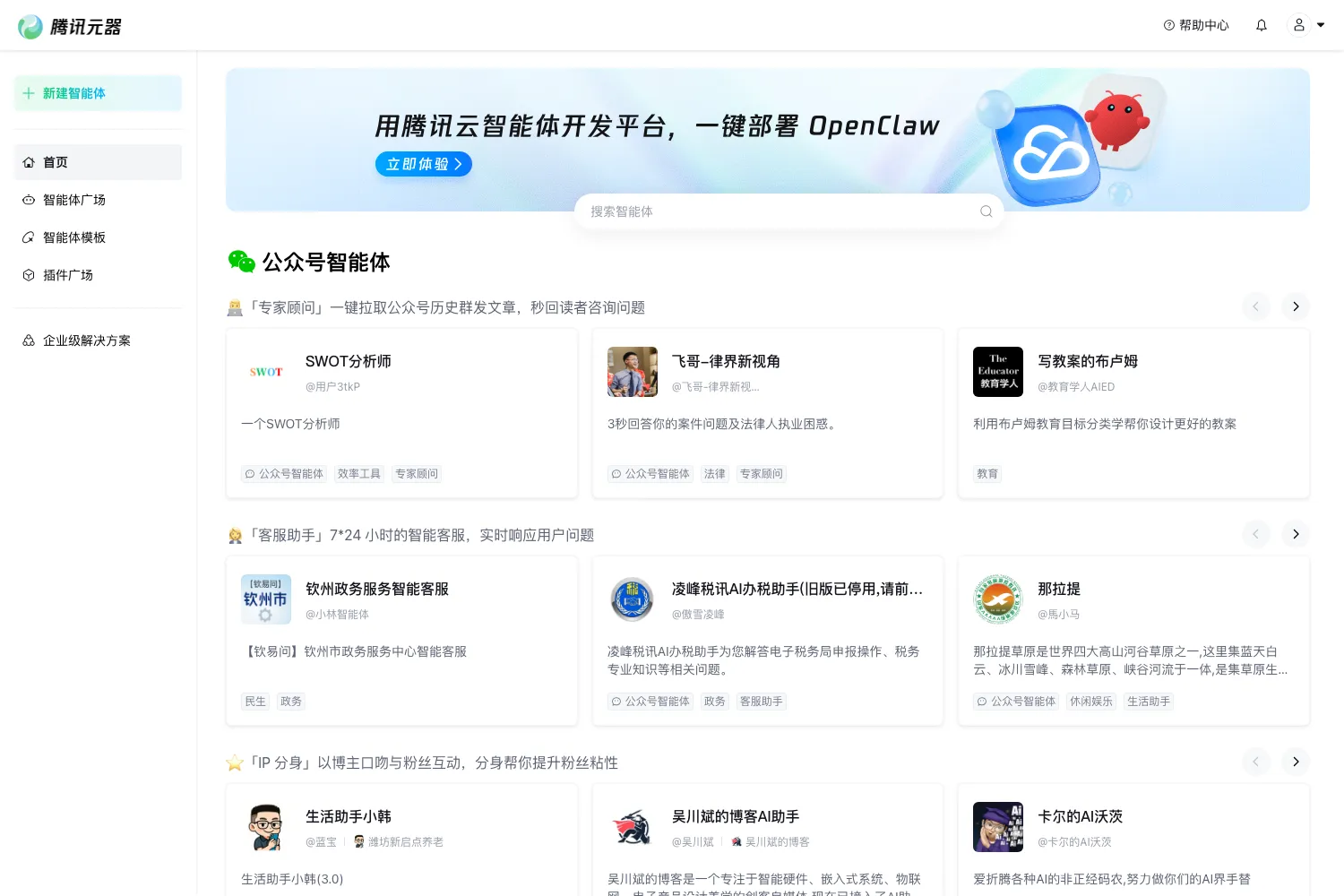
Task: Click the SWOT分析师 avatar icon
Action: [266, 372]
